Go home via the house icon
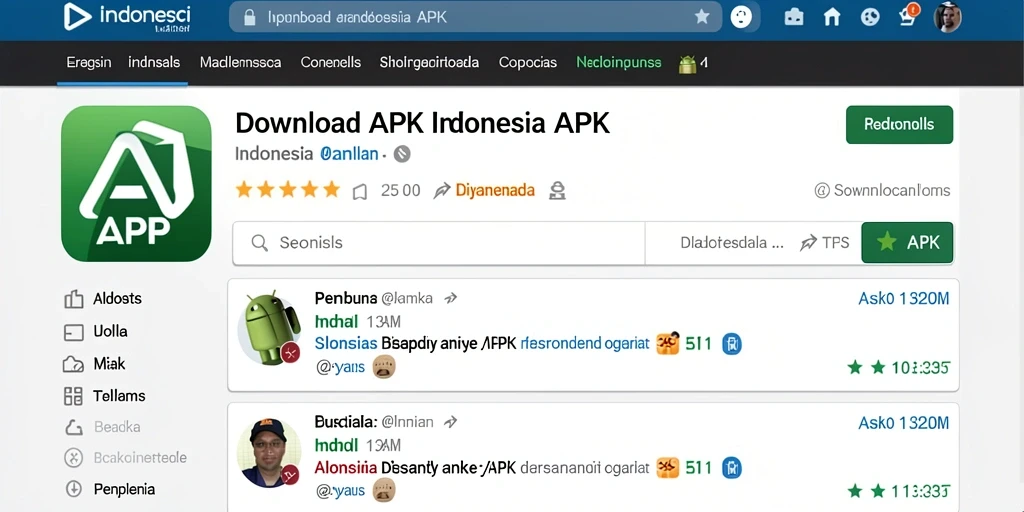Viewport: 1024px width, 512px height. point(831,17)
